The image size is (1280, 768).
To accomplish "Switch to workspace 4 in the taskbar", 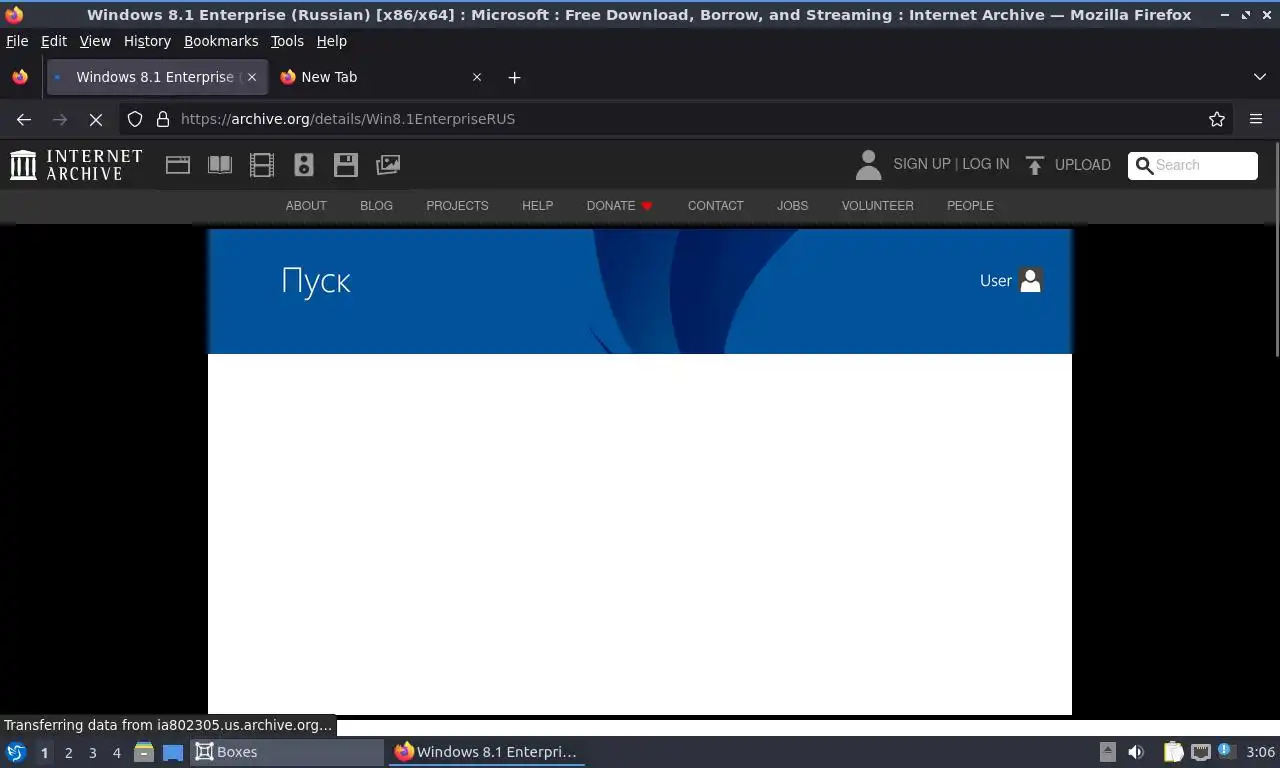I will point(117,752).
